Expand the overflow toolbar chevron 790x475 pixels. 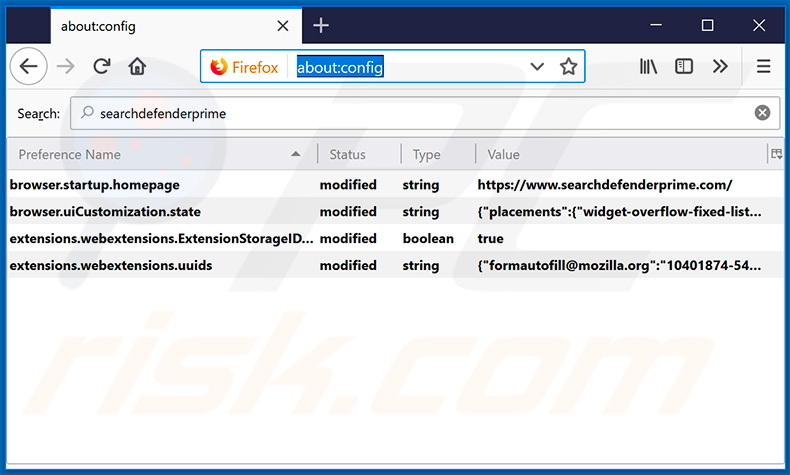tap(720, 67)
